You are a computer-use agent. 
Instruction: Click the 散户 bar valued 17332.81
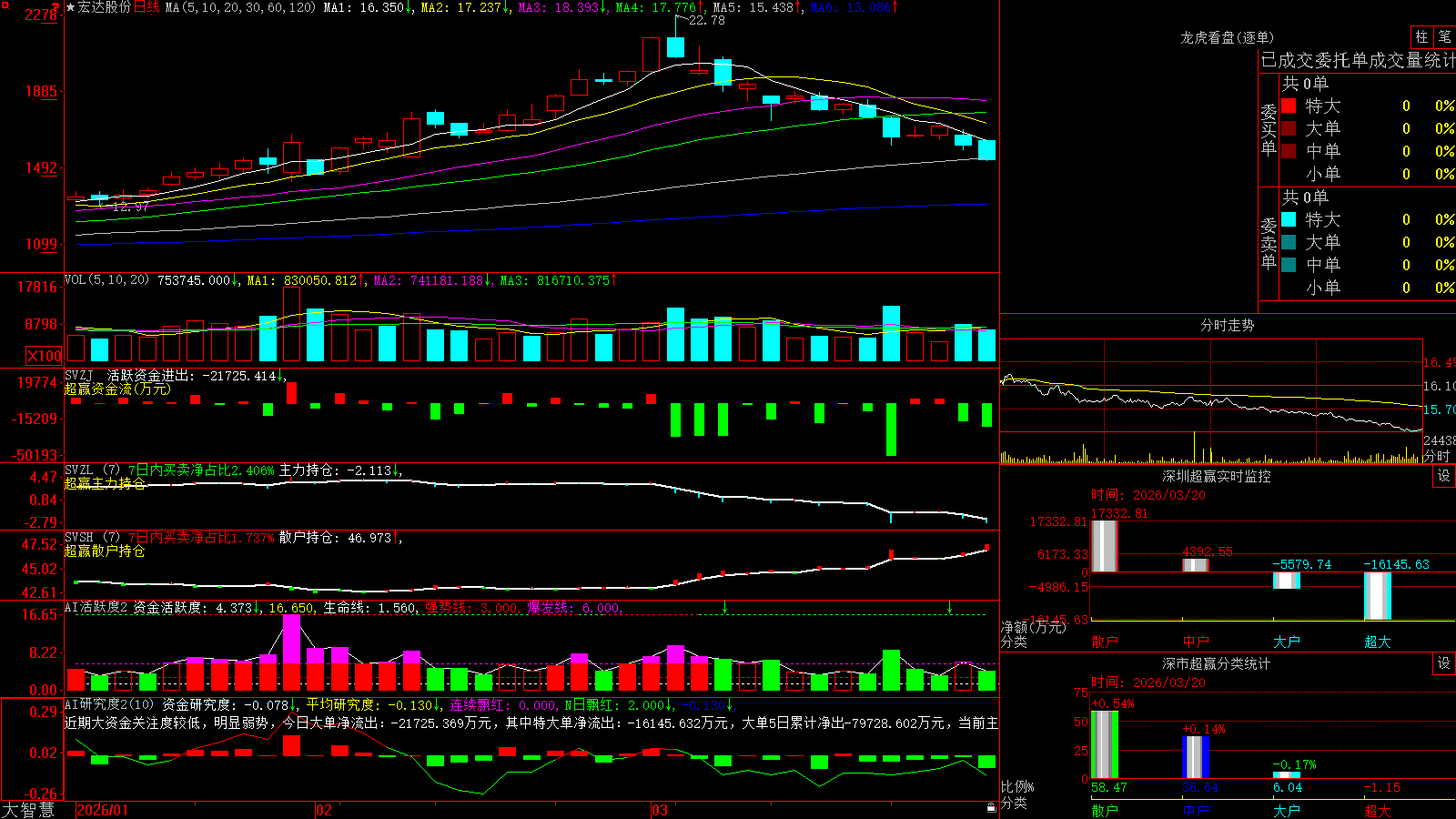[1104, 546]
